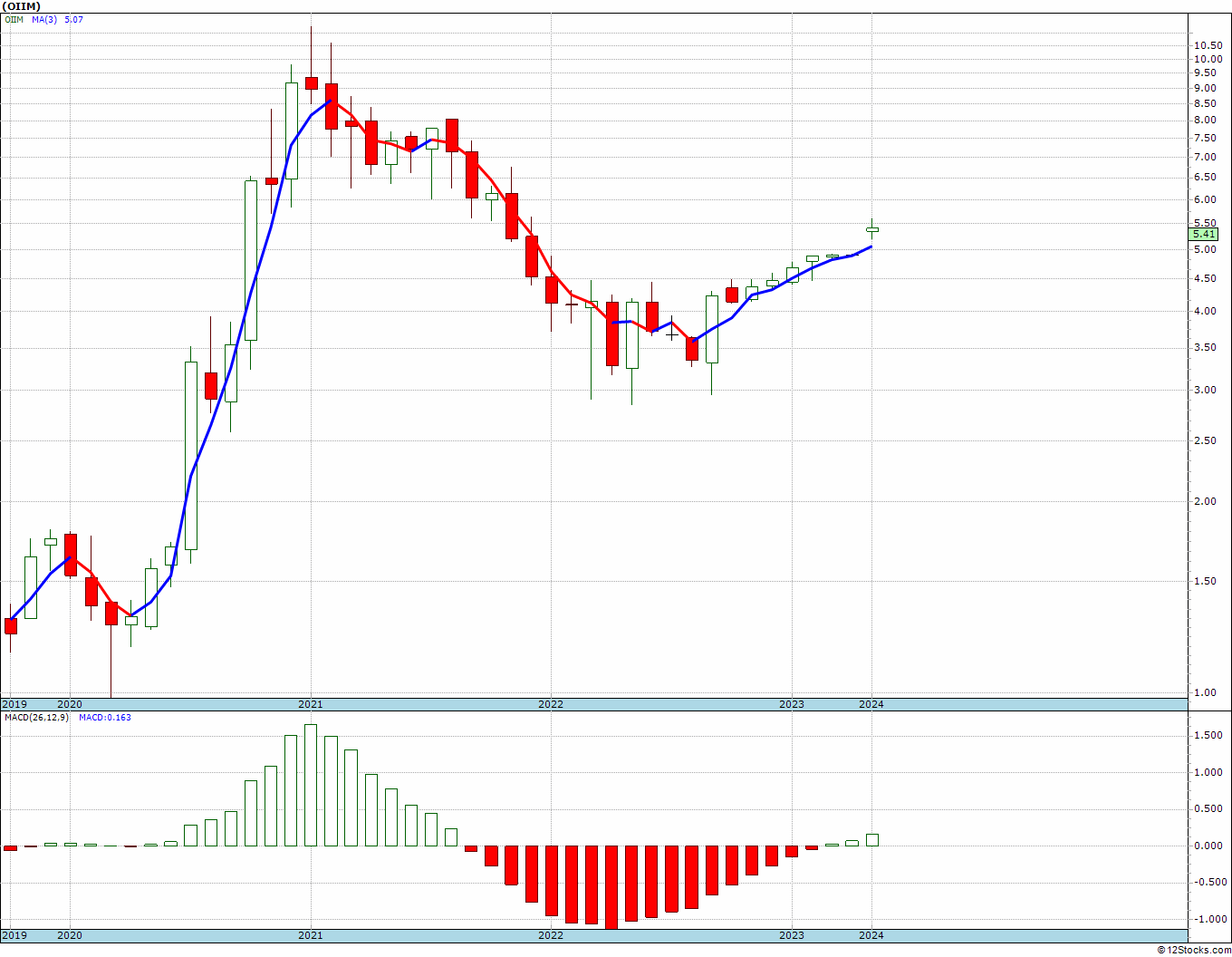
Task: Click the latest candlestick above the 2024 label
Action: click(x=871, y=228)
